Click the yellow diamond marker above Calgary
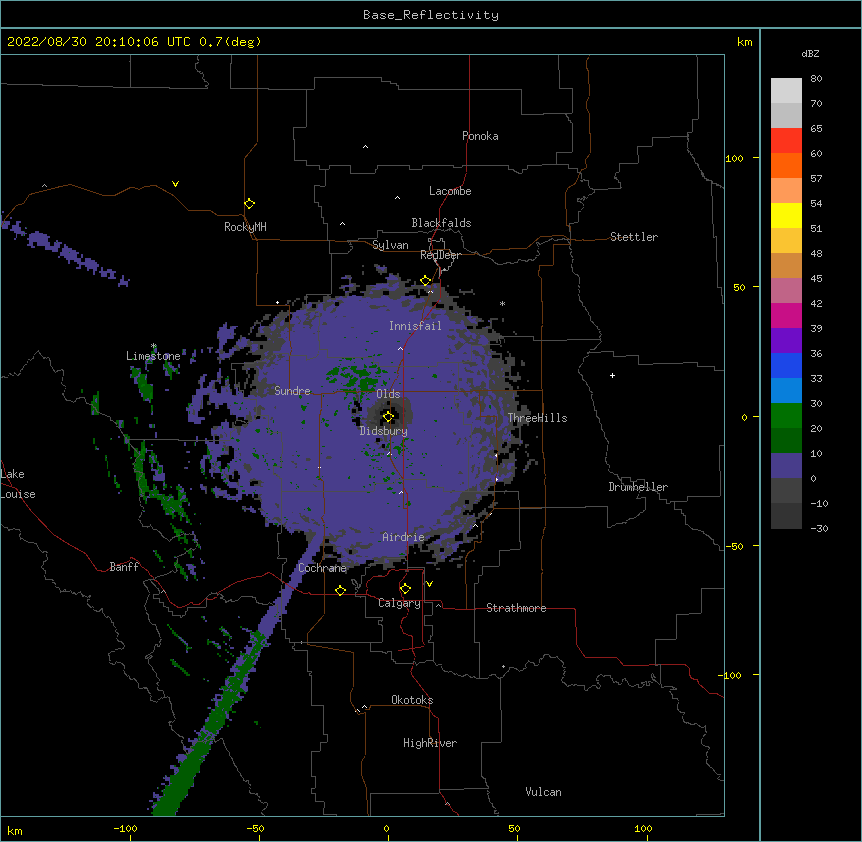Viewport: 862px width, 842px height. click(405, 589)
